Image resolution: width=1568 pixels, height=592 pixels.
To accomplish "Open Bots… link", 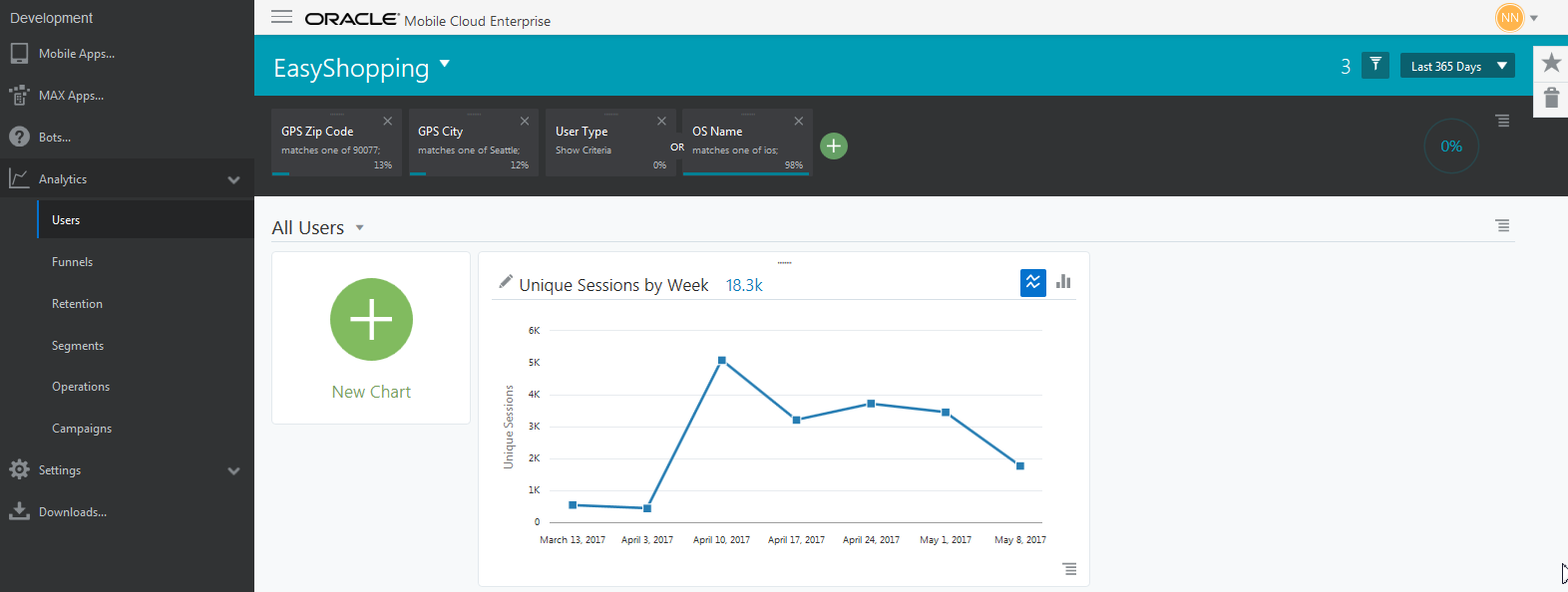I will coord(55,138).
